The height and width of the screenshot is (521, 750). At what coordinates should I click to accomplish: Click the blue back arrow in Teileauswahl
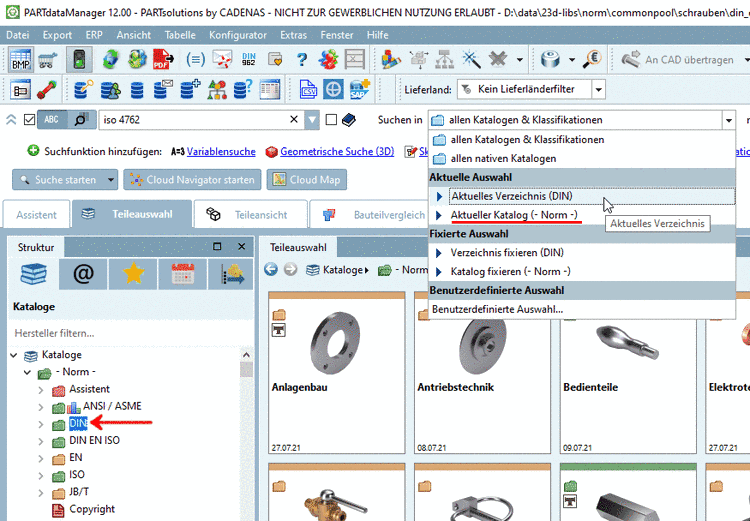[271, 270]
